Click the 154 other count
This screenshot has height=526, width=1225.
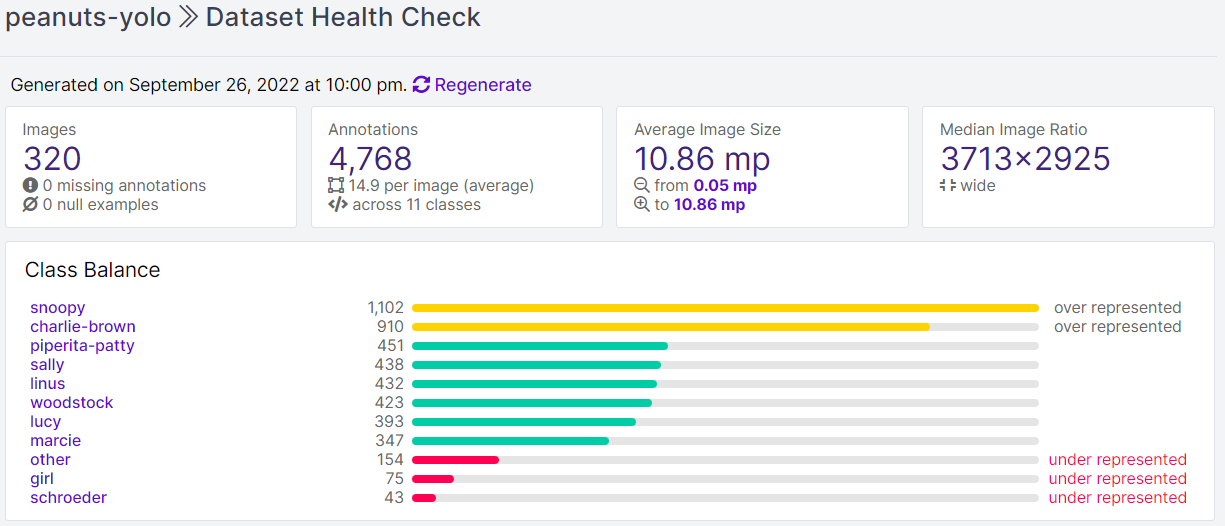390,460
